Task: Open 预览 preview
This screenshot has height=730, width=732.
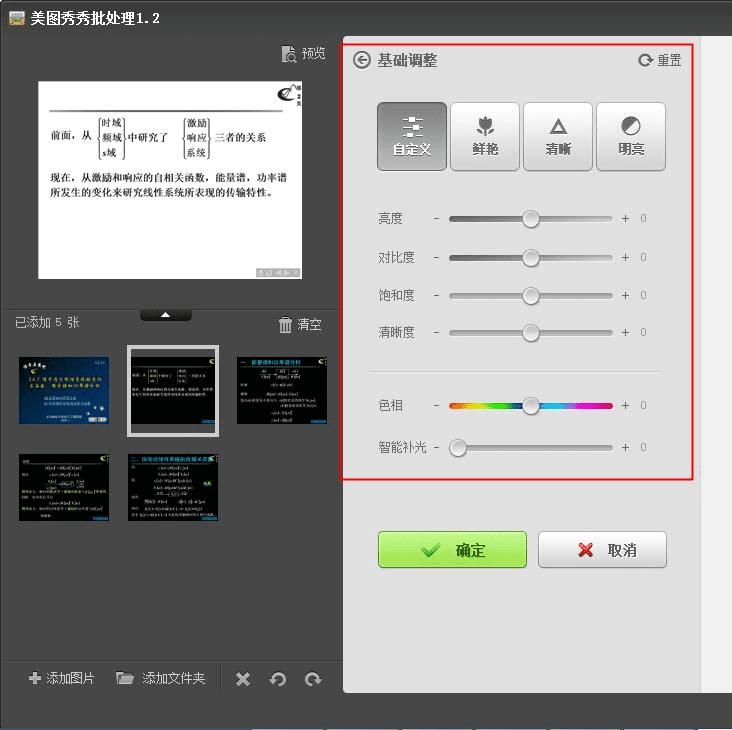Action: point(303,54)
